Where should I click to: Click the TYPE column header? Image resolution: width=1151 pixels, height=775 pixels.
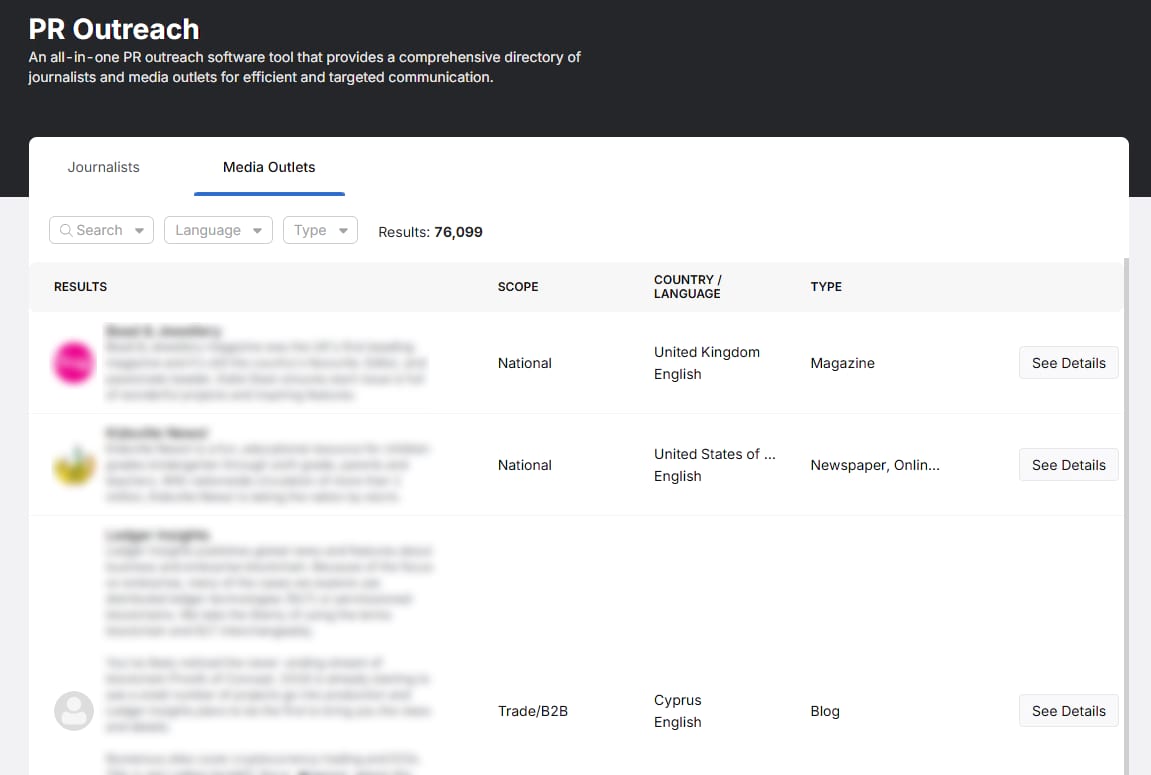(x=826, y=287)
